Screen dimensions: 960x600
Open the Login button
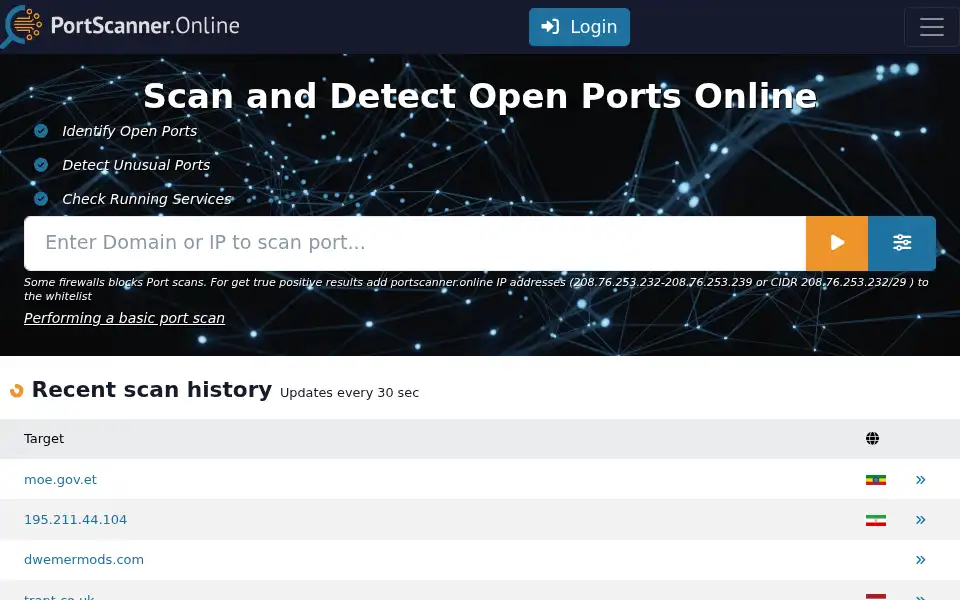click(x=579, y=27)
